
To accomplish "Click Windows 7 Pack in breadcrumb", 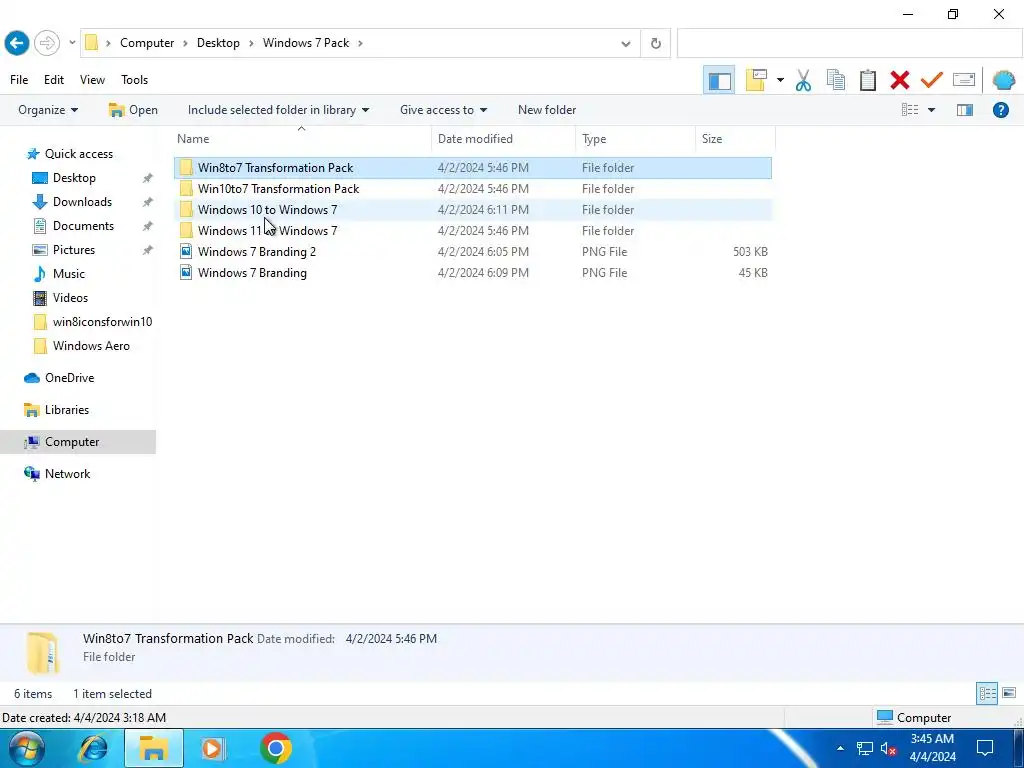I will click(306, 43).
